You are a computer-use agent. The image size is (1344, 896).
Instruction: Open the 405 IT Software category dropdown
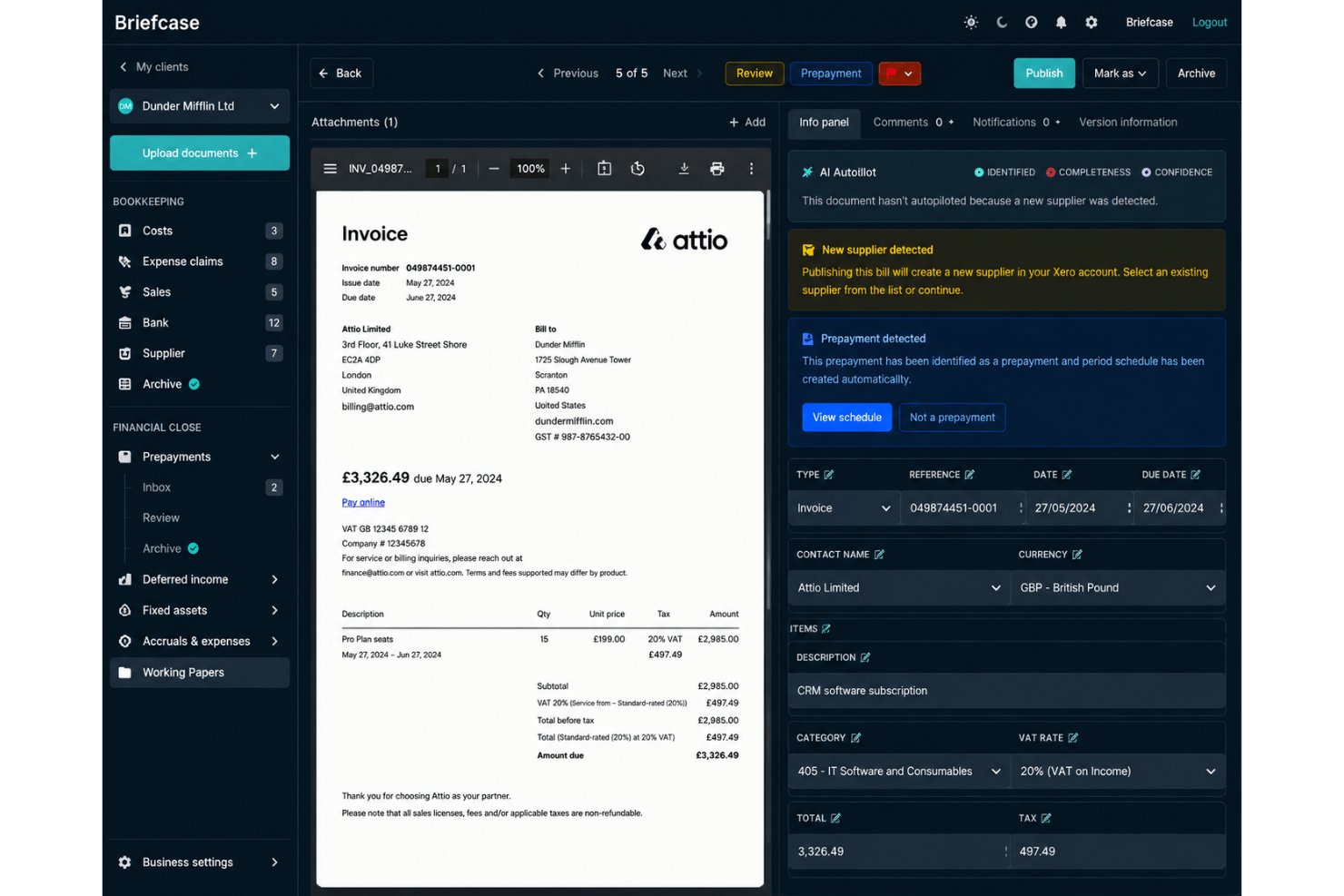[898, 772]
